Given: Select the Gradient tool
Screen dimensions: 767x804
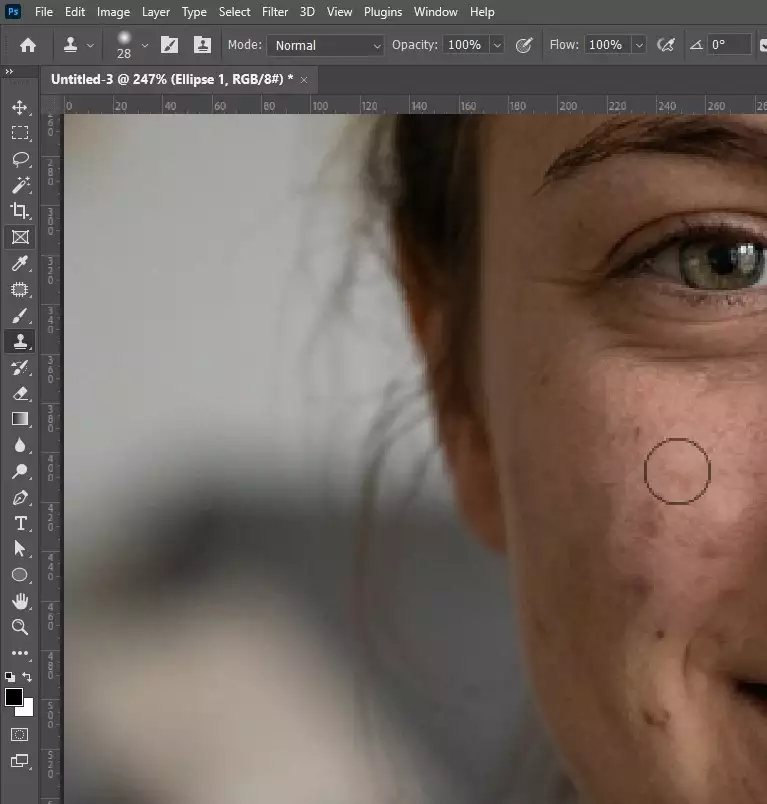Looking at the screenshot, I should pos(20,419).
